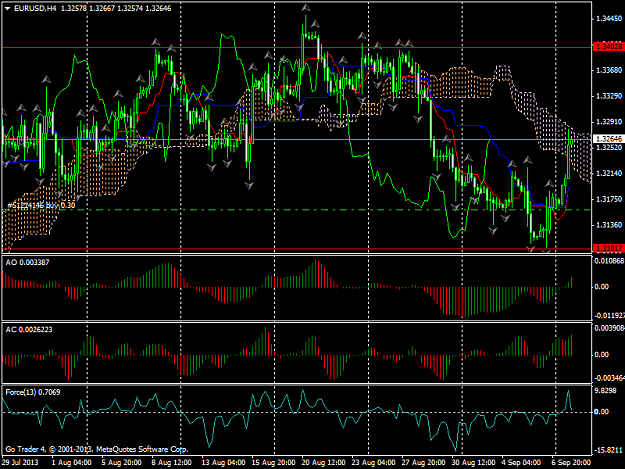
Task: Select the red 1.31017 support price tag
Action: click(x=609, y=248)
